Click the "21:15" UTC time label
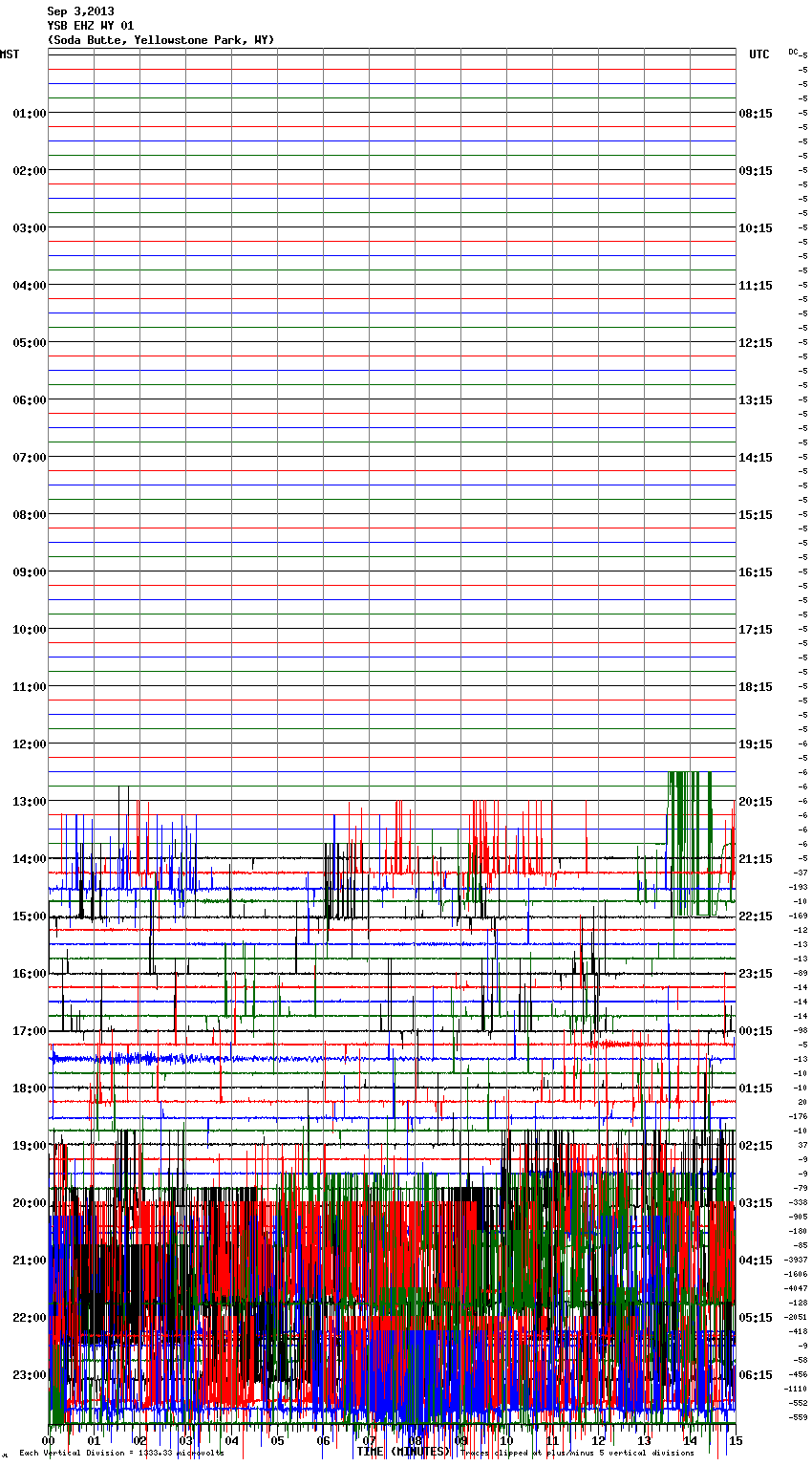The image size is (812, 1466). [756, 859]
